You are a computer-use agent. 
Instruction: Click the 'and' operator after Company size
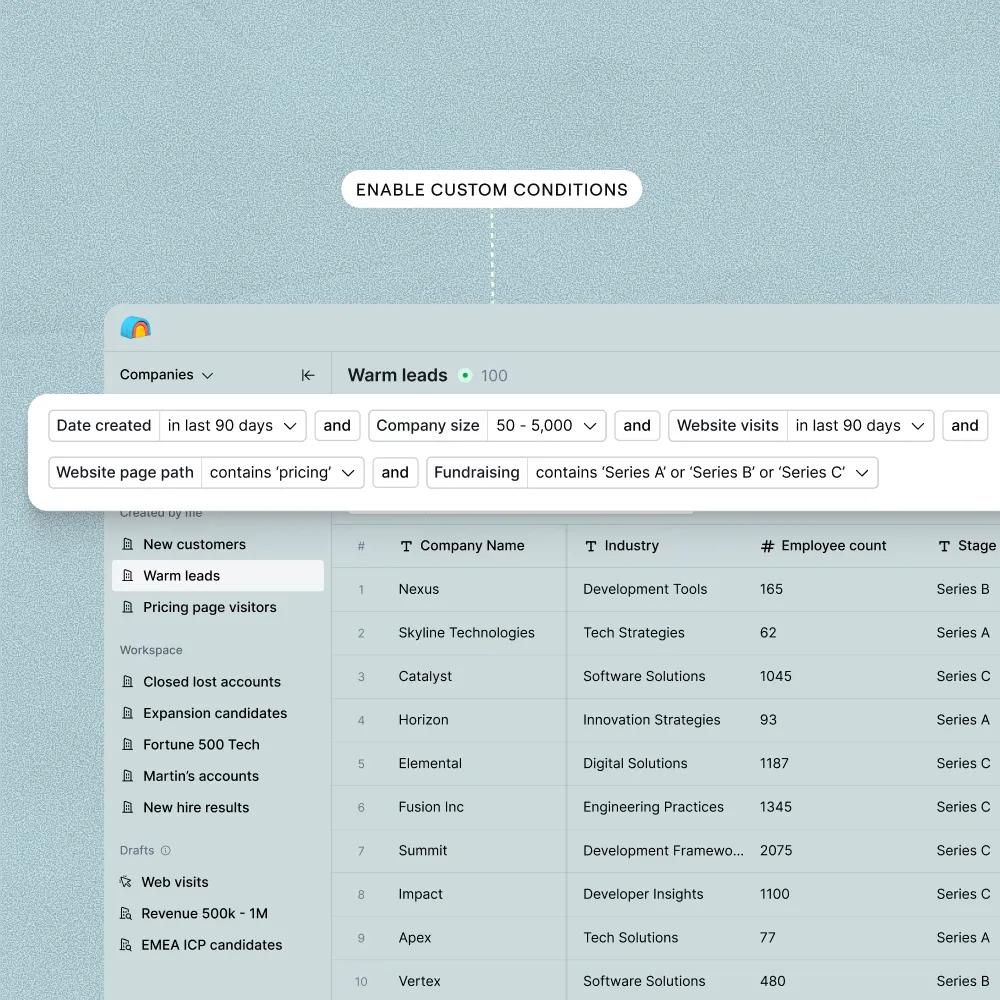(637, 425)
